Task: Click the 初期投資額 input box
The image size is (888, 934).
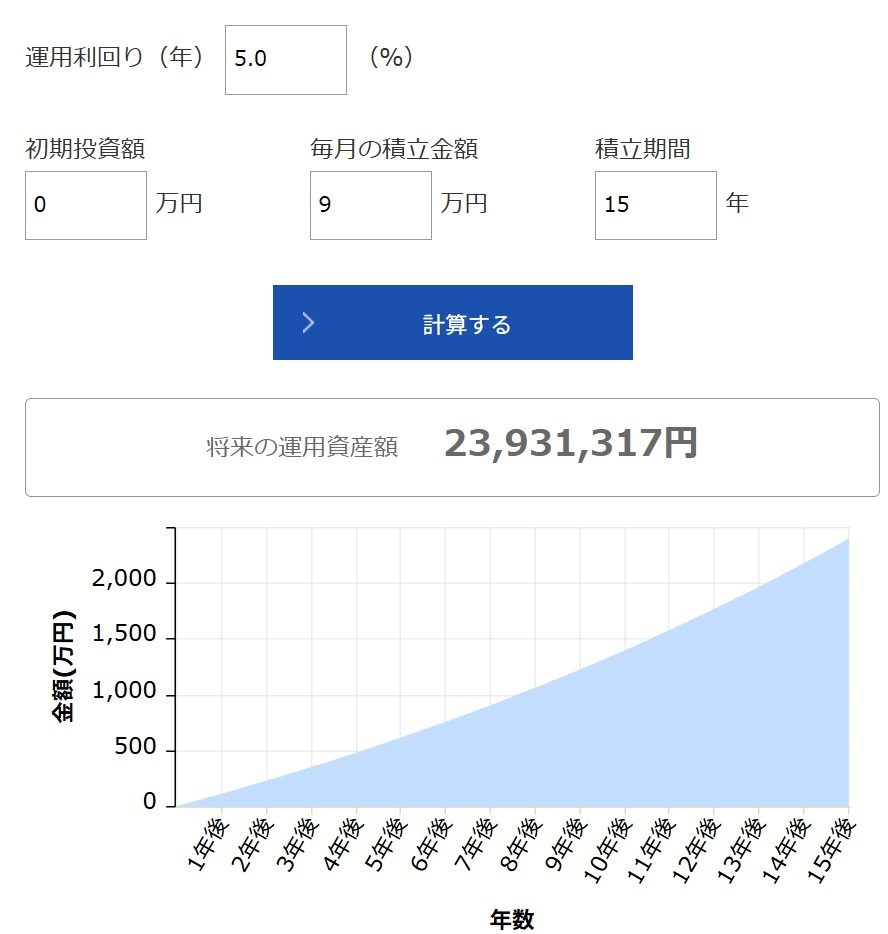Action: (x=86, y=206)
